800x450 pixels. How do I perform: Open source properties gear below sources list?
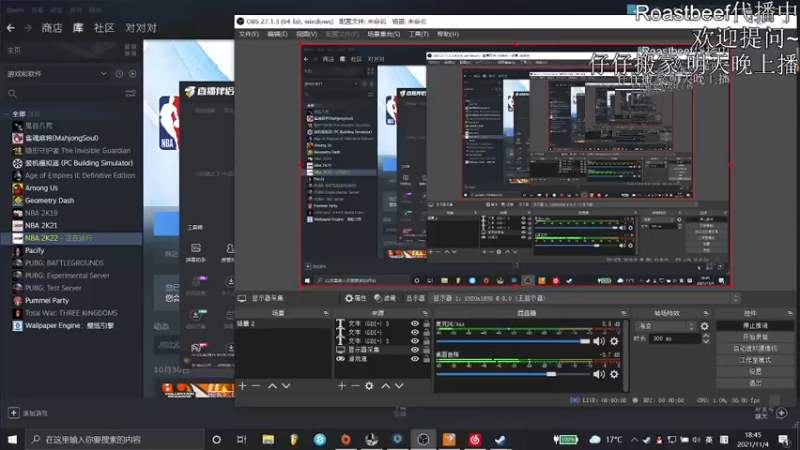click(369, 386)
